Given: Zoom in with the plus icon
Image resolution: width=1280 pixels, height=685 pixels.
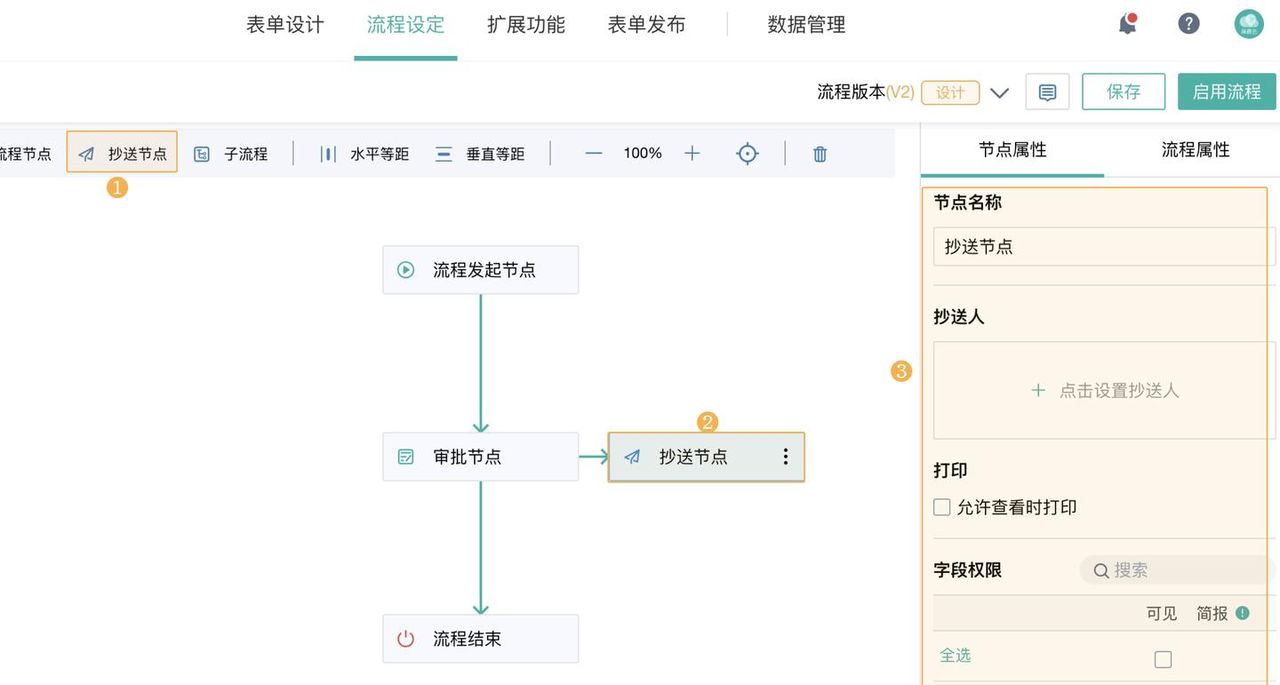Looking at the screenshot, I should pyautogui.click(x=692, y=153).
